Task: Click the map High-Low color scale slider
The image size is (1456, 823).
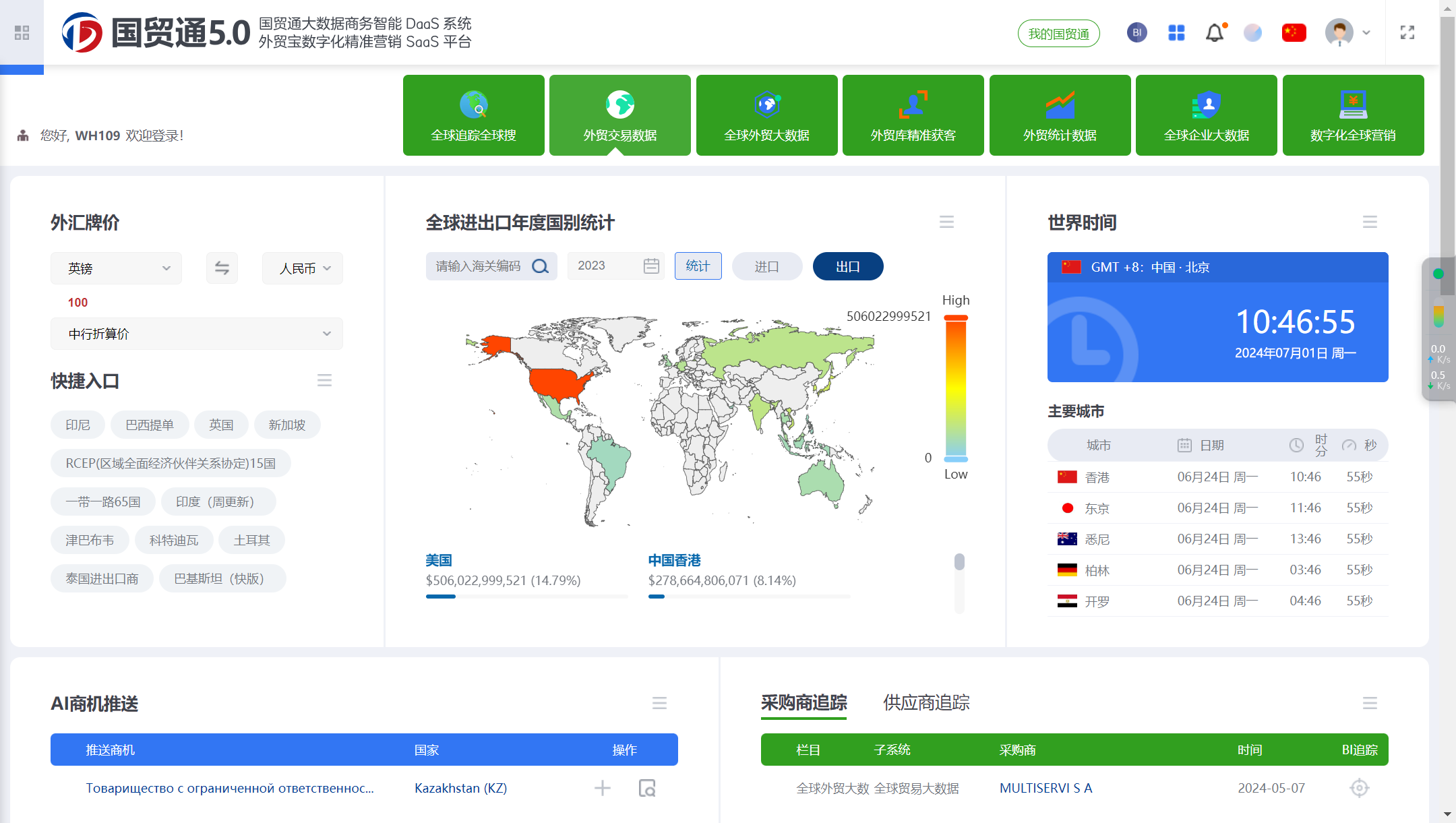Action: tap(955, 388)
